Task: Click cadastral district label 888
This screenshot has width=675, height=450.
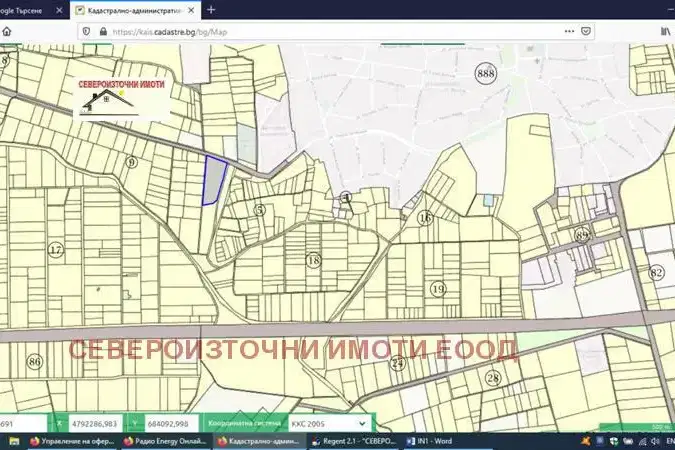Action: (486, 74)
